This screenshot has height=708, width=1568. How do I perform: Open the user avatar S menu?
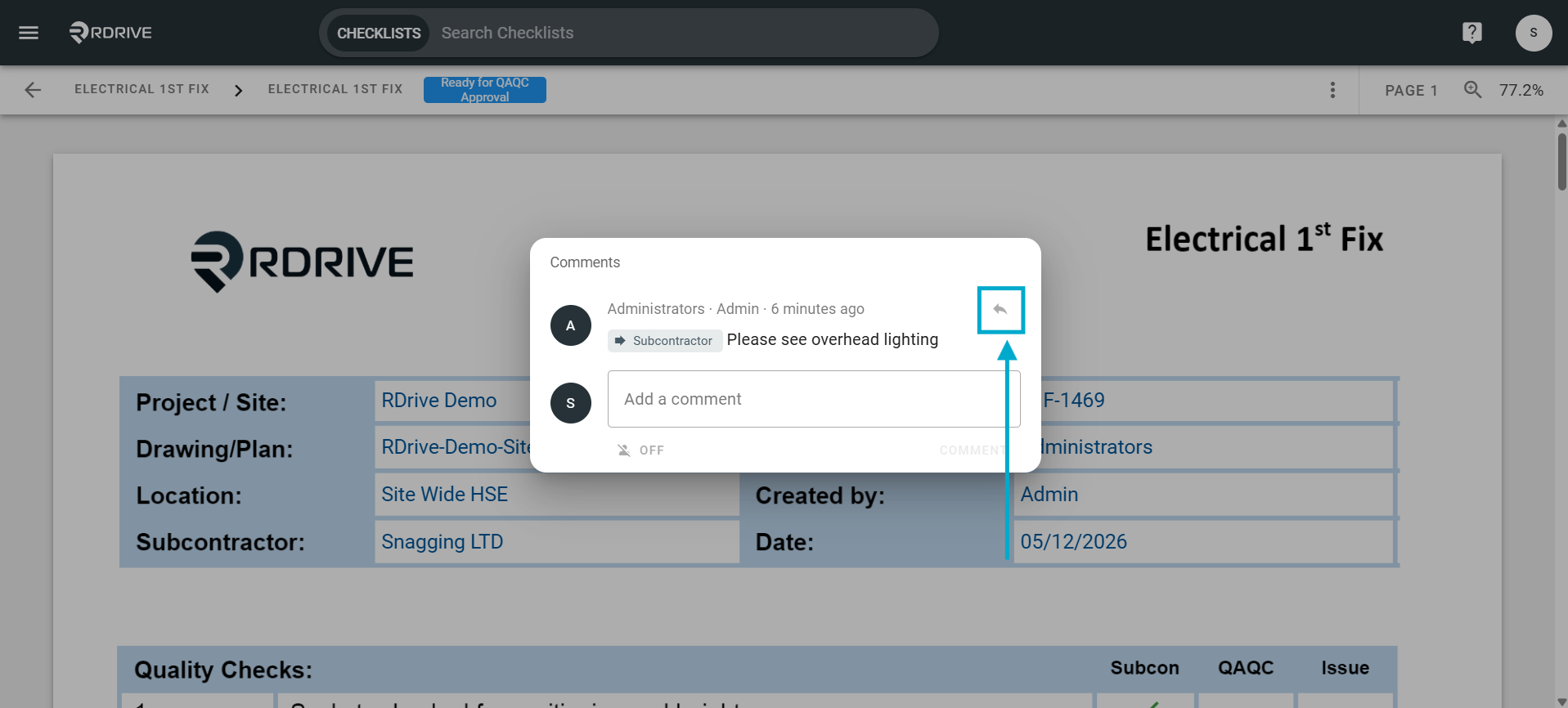coord(1533,33)
